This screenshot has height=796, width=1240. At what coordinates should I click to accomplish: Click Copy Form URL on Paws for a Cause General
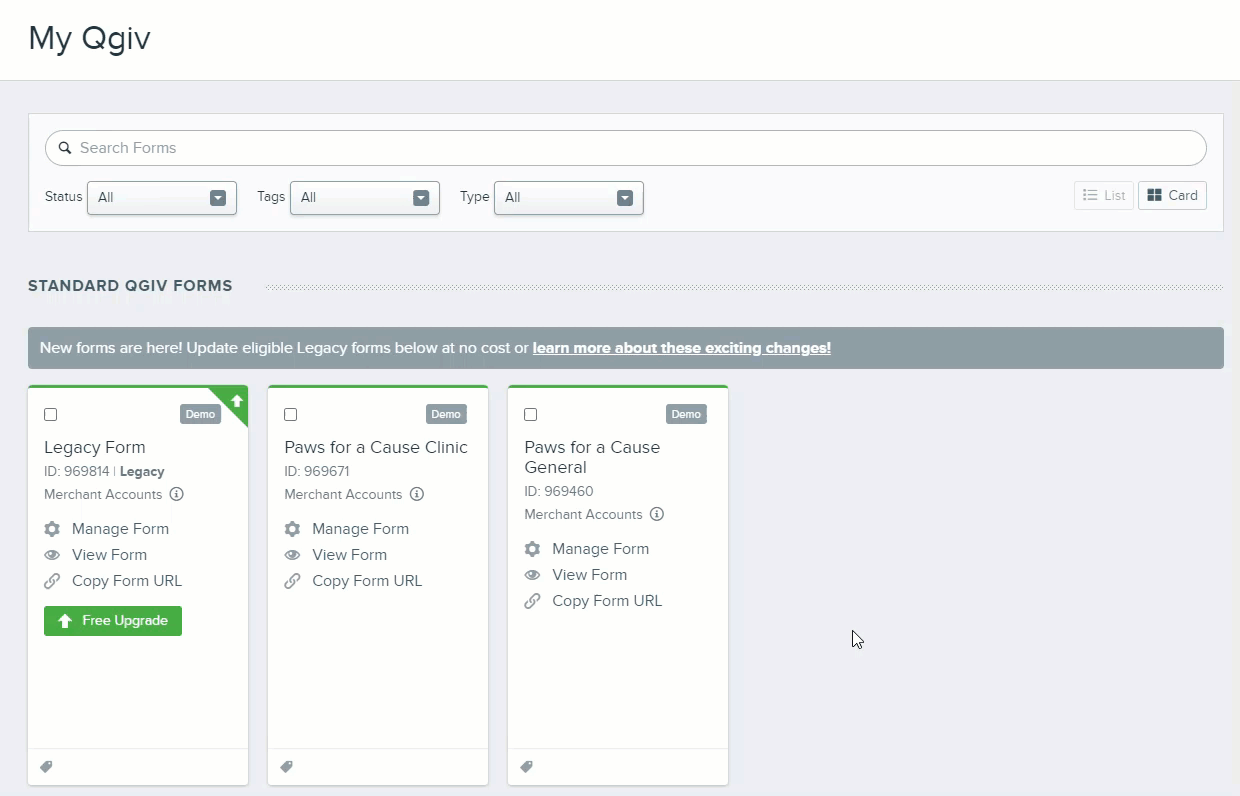click(607, 601)
